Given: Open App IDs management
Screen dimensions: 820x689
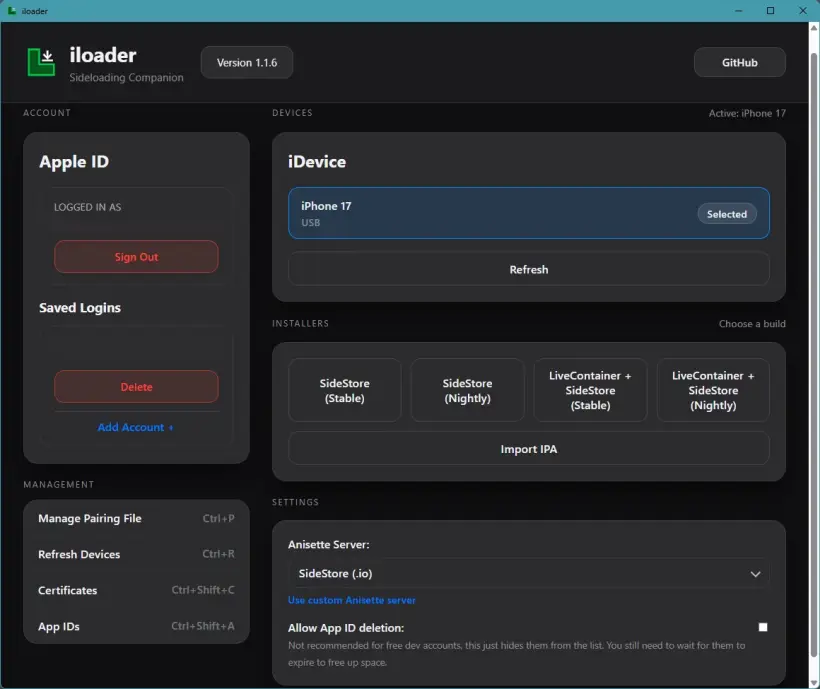Looking at the screenshot, I should 136,626.
